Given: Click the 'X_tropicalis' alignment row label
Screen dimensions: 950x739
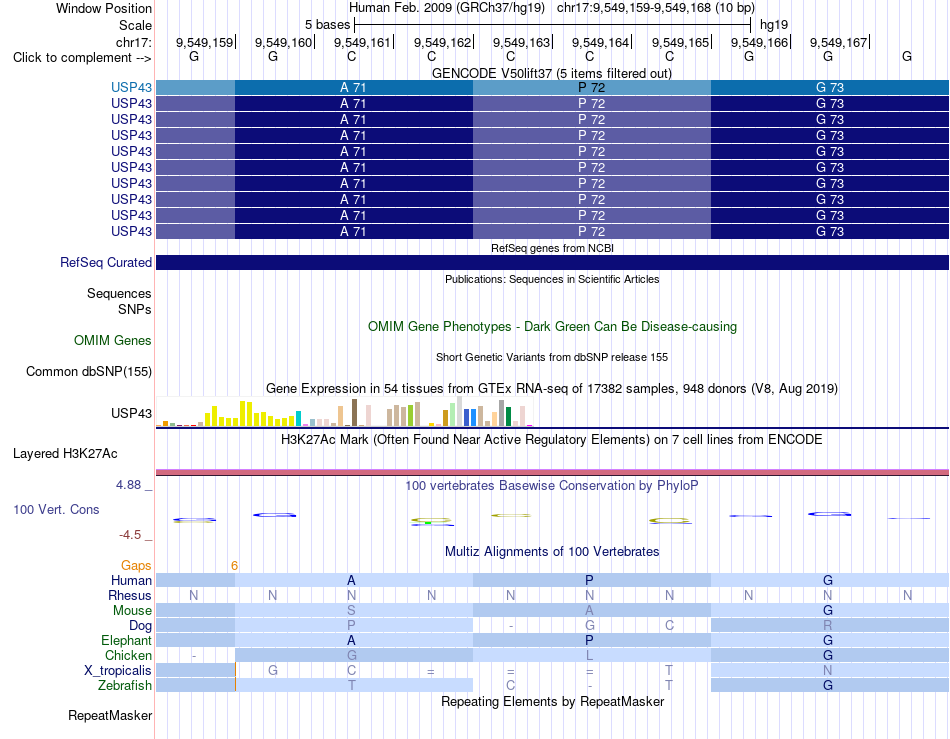Looking at the screenshot, I should point(118,671).
